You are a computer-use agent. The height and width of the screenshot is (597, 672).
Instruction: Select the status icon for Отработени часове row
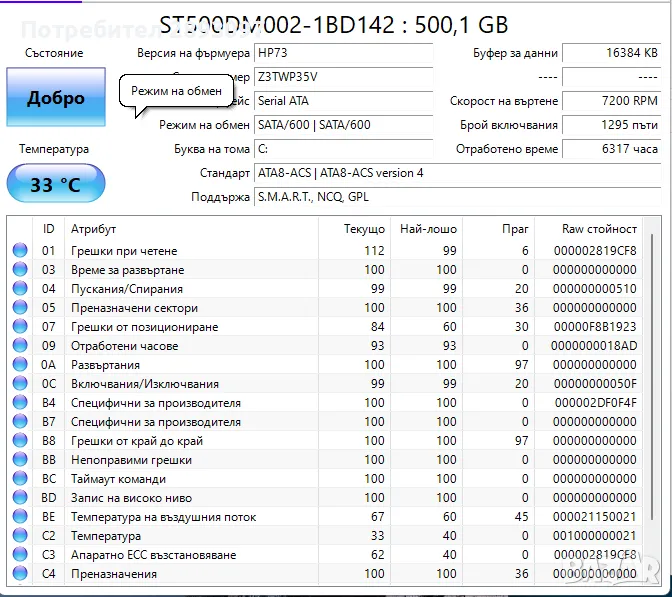tap(19, 346)
